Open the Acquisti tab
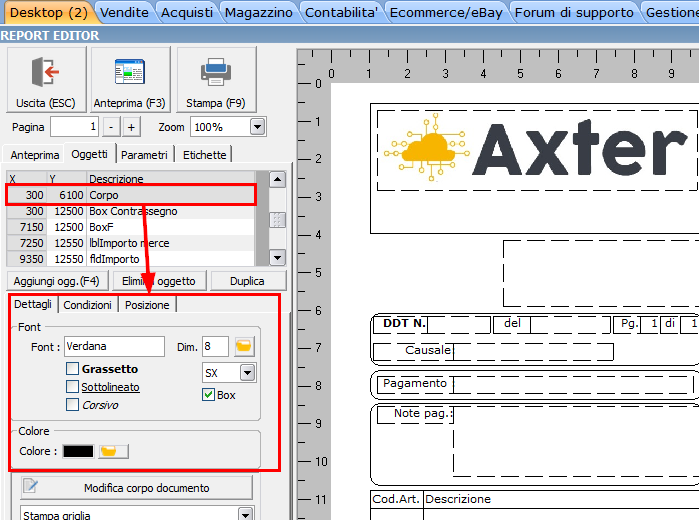 tap(187, 12)
